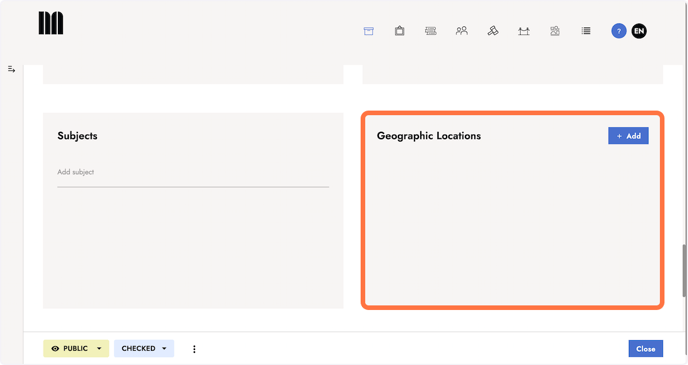The image size is (688, 365).
Task: Expand the left sidebar panel toggle
Action: (11, 69)
